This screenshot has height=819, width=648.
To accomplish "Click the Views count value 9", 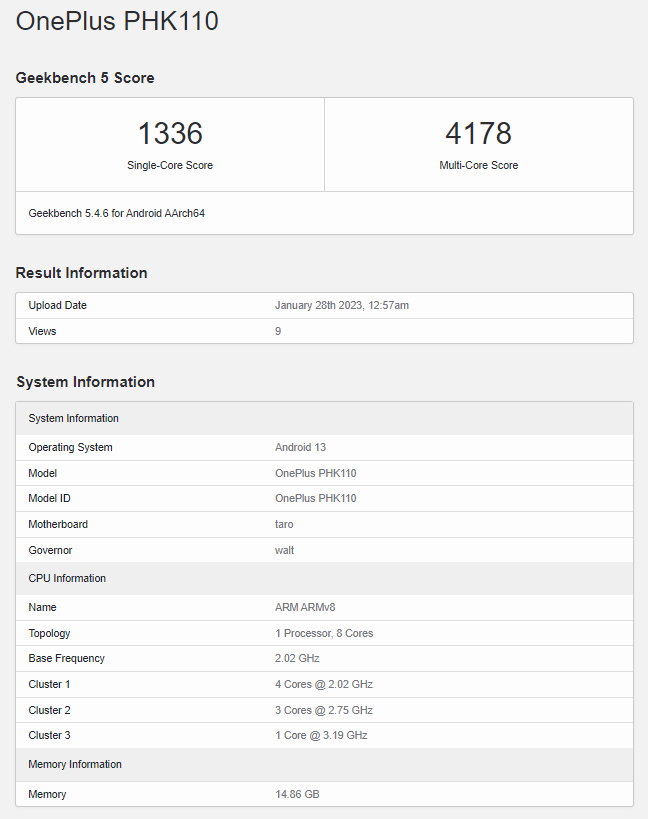I will 278,331.
